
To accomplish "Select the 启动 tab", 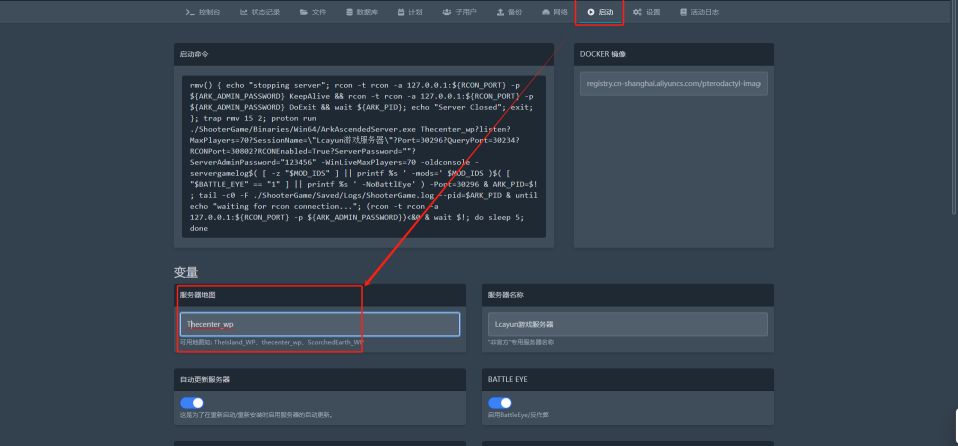I will (x=600, y=12).
